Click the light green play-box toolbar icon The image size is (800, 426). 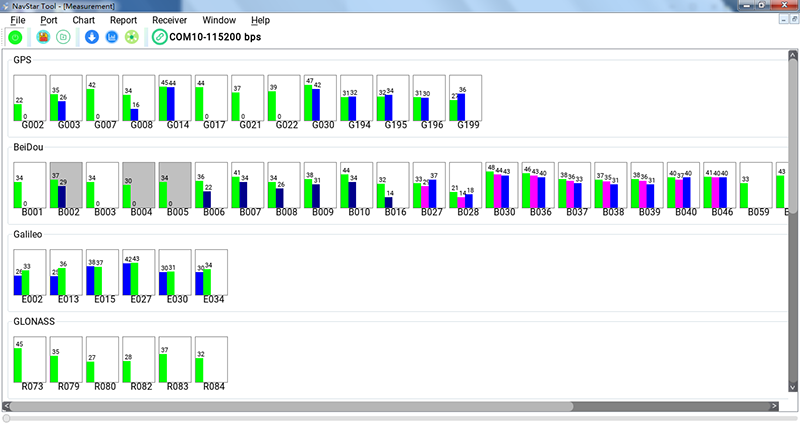pos(63,37)
